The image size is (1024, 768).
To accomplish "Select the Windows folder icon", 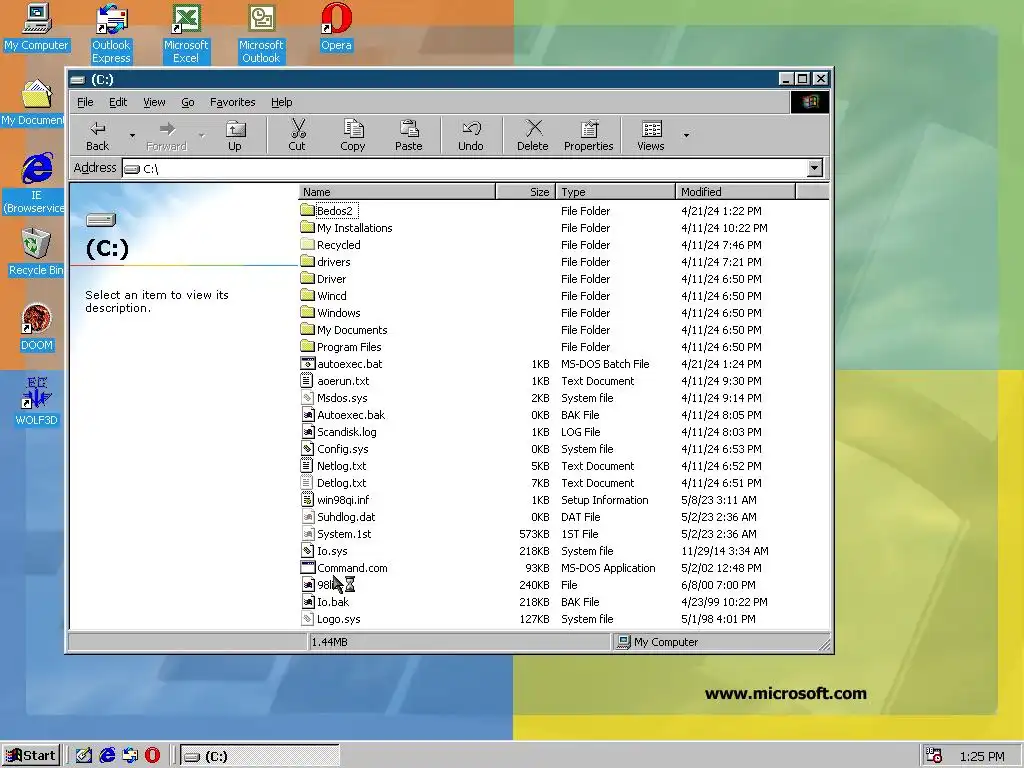I will click(x=308, y=312).
